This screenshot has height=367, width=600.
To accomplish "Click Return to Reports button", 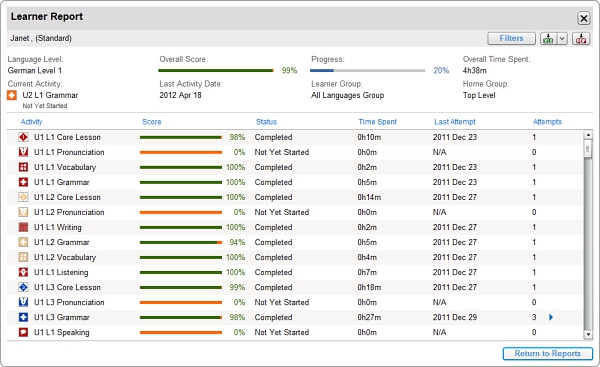I will tap(548, 353).
